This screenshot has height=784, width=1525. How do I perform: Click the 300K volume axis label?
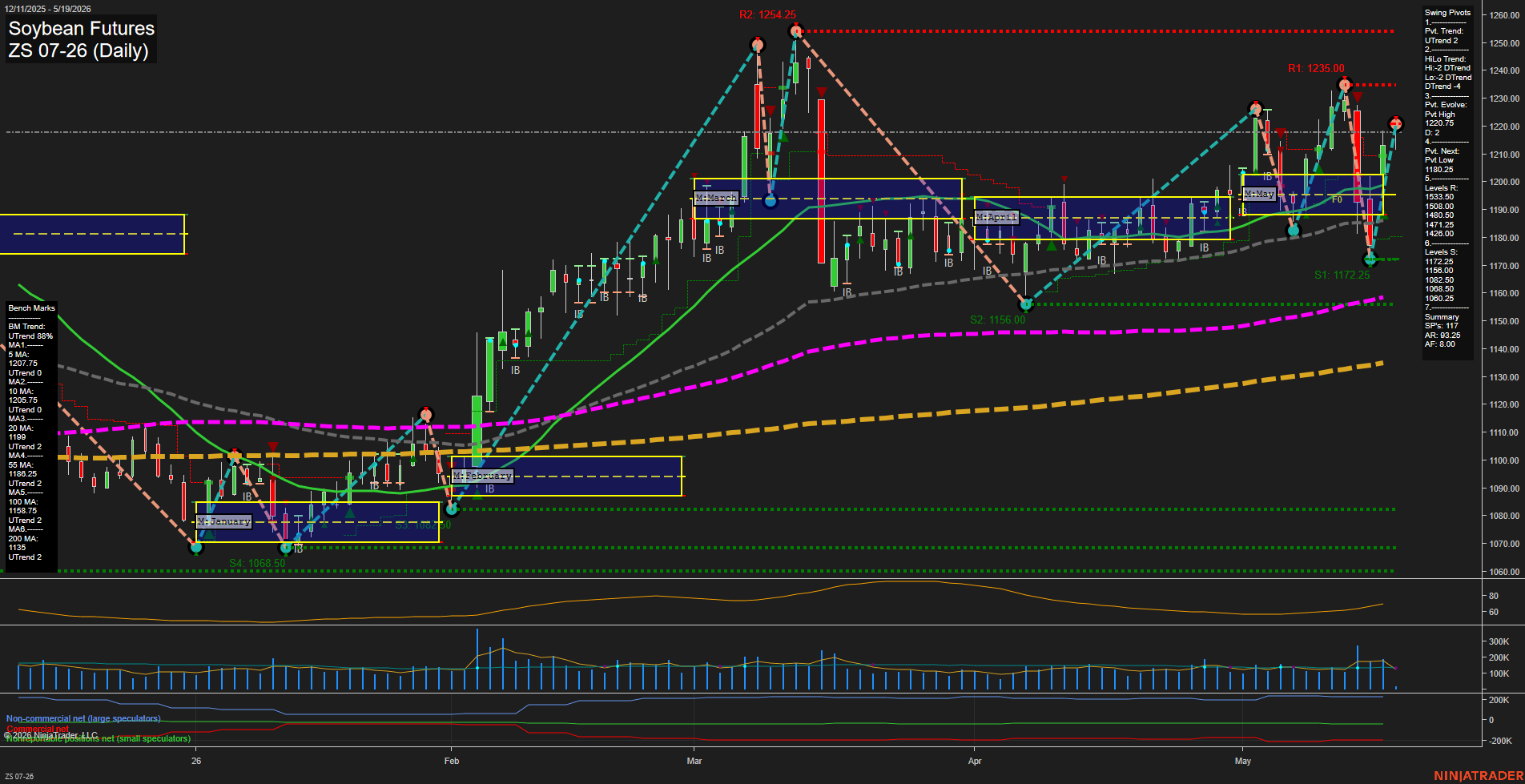1499,641
